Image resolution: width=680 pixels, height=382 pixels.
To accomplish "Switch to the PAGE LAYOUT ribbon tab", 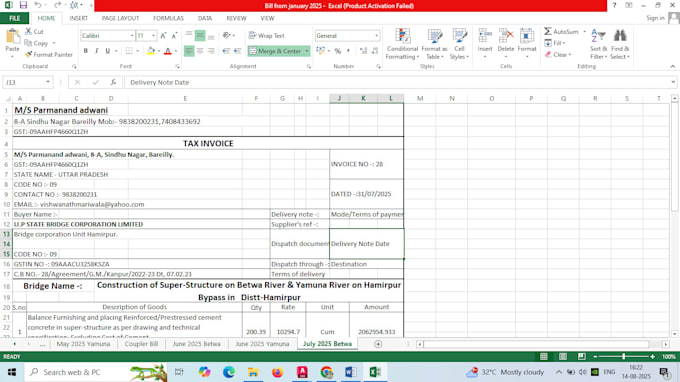I will point(120,18).
